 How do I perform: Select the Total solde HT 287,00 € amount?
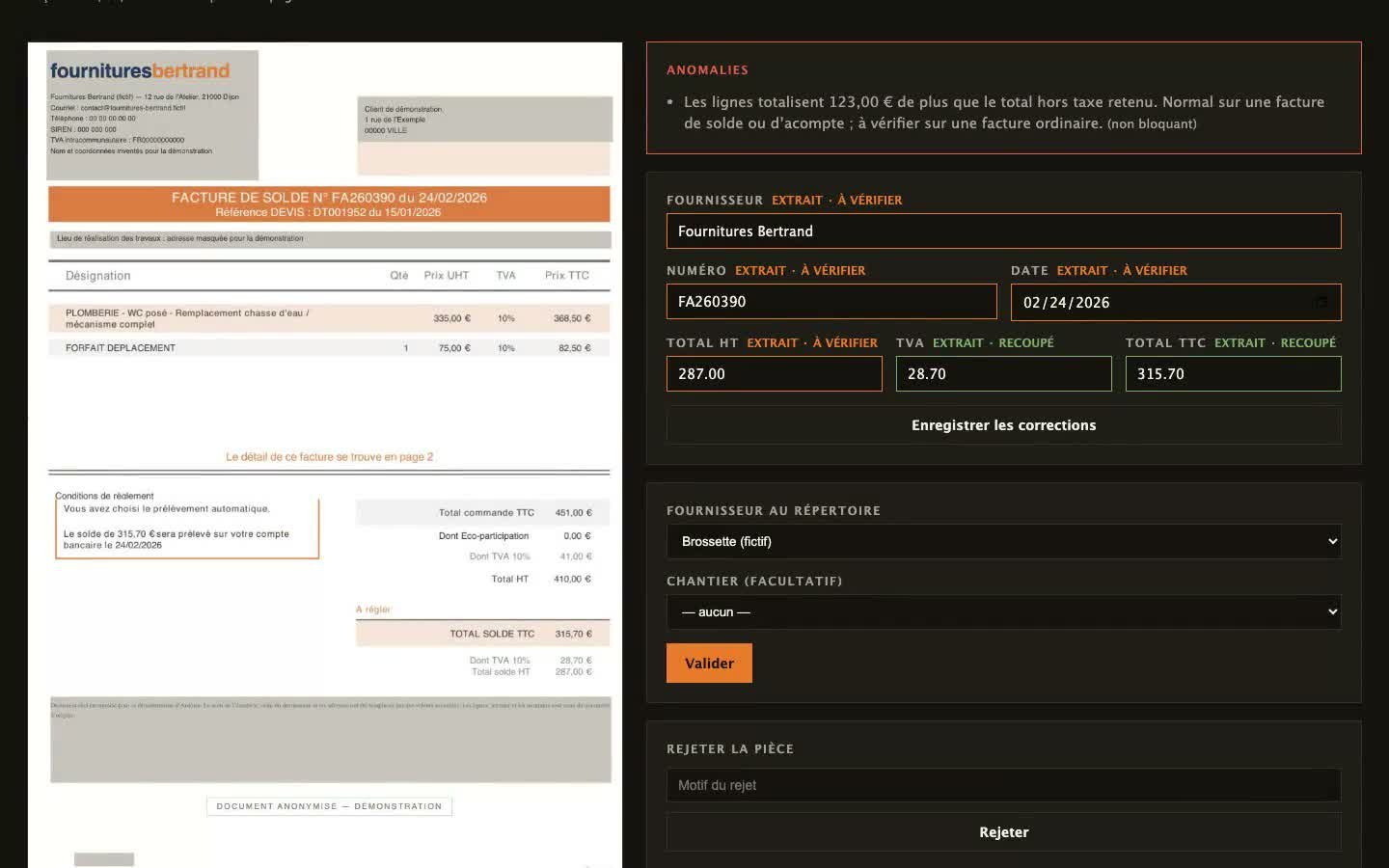pyautogui.click(x=573, y=672)
